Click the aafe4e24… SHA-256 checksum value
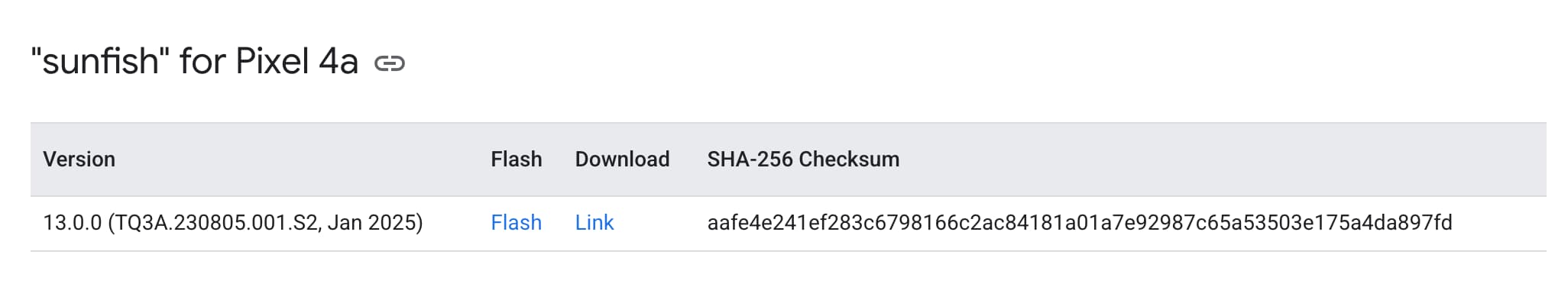 [x=1080, y=223]
